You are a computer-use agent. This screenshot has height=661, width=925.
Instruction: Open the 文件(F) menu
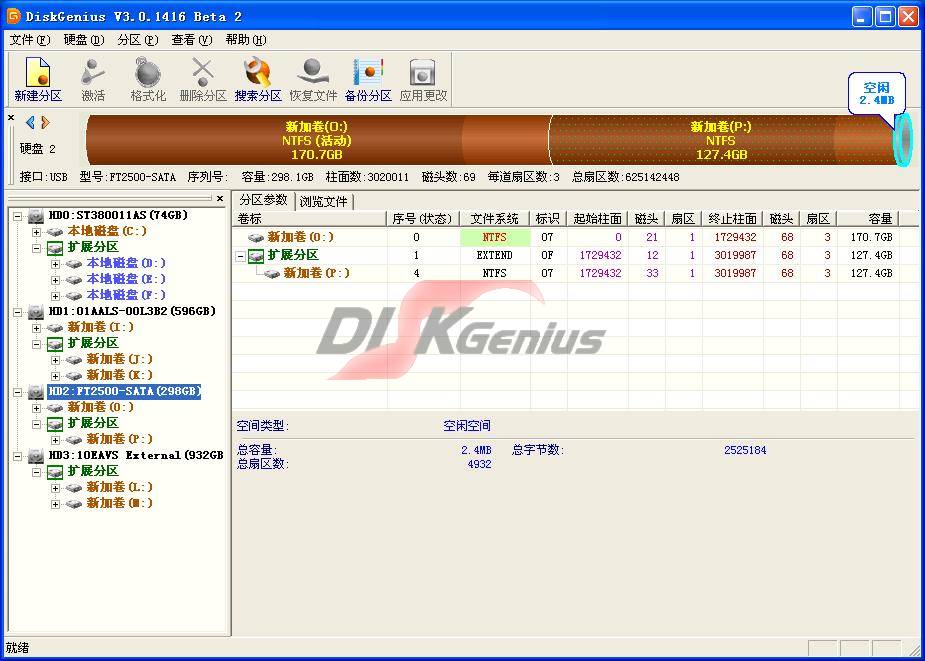click(x=31, y=40)
